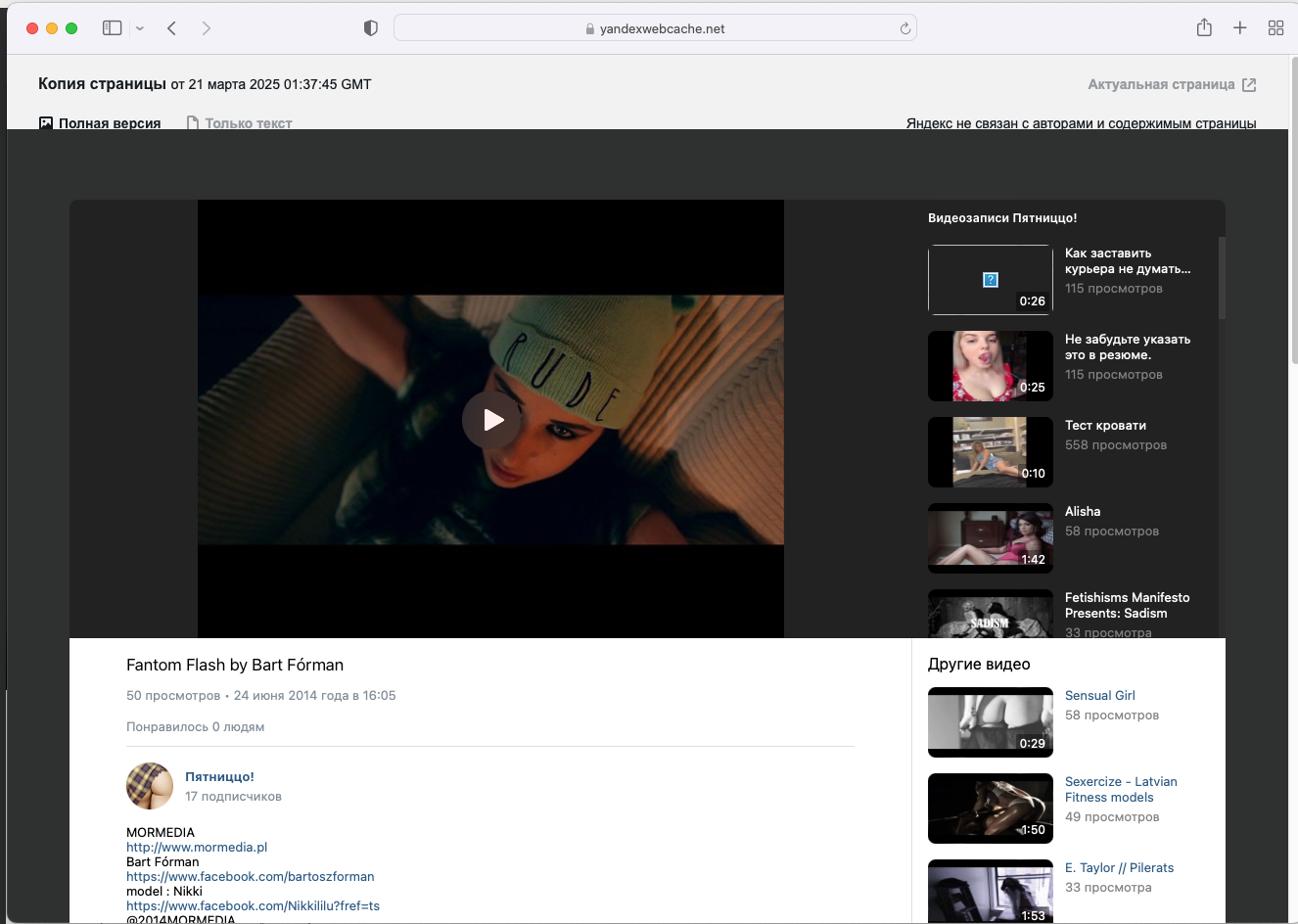Open the Пятниццо! channel avatar

point(150,786)
